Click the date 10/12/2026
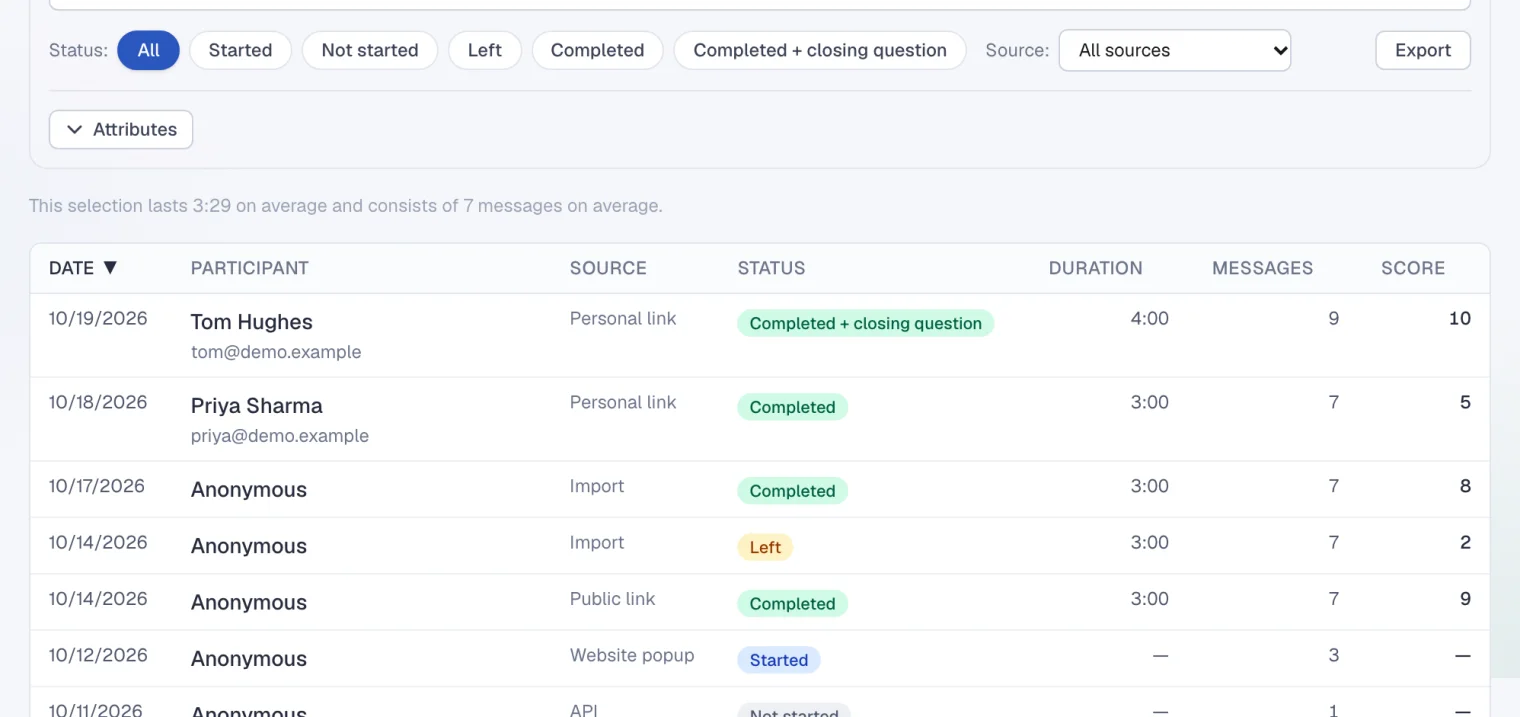Viewport: 1520px width, 717px height. (x=98, y=656)
